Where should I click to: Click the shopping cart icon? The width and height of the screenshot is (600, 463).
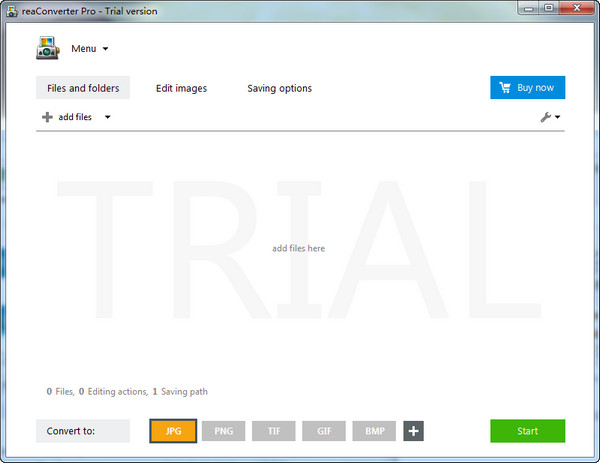pyautogui.click(x=505, y=88)
